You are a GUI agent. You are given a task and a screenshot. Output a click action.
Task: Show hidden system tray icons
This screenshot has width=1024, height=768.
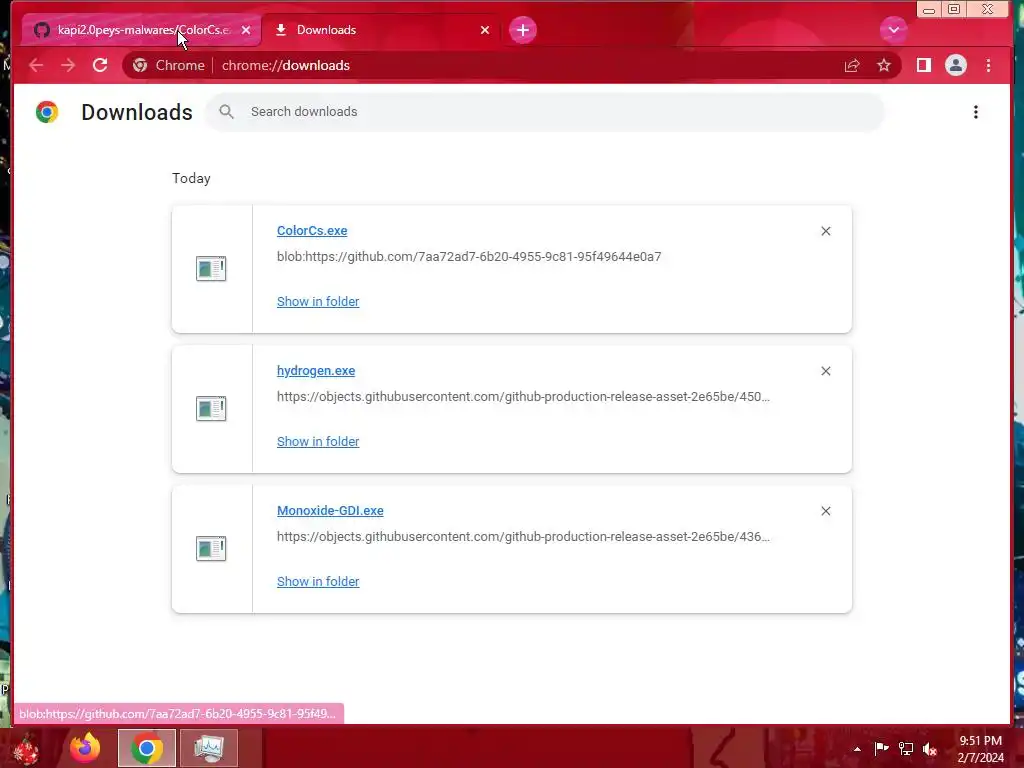tap(857, 749)
